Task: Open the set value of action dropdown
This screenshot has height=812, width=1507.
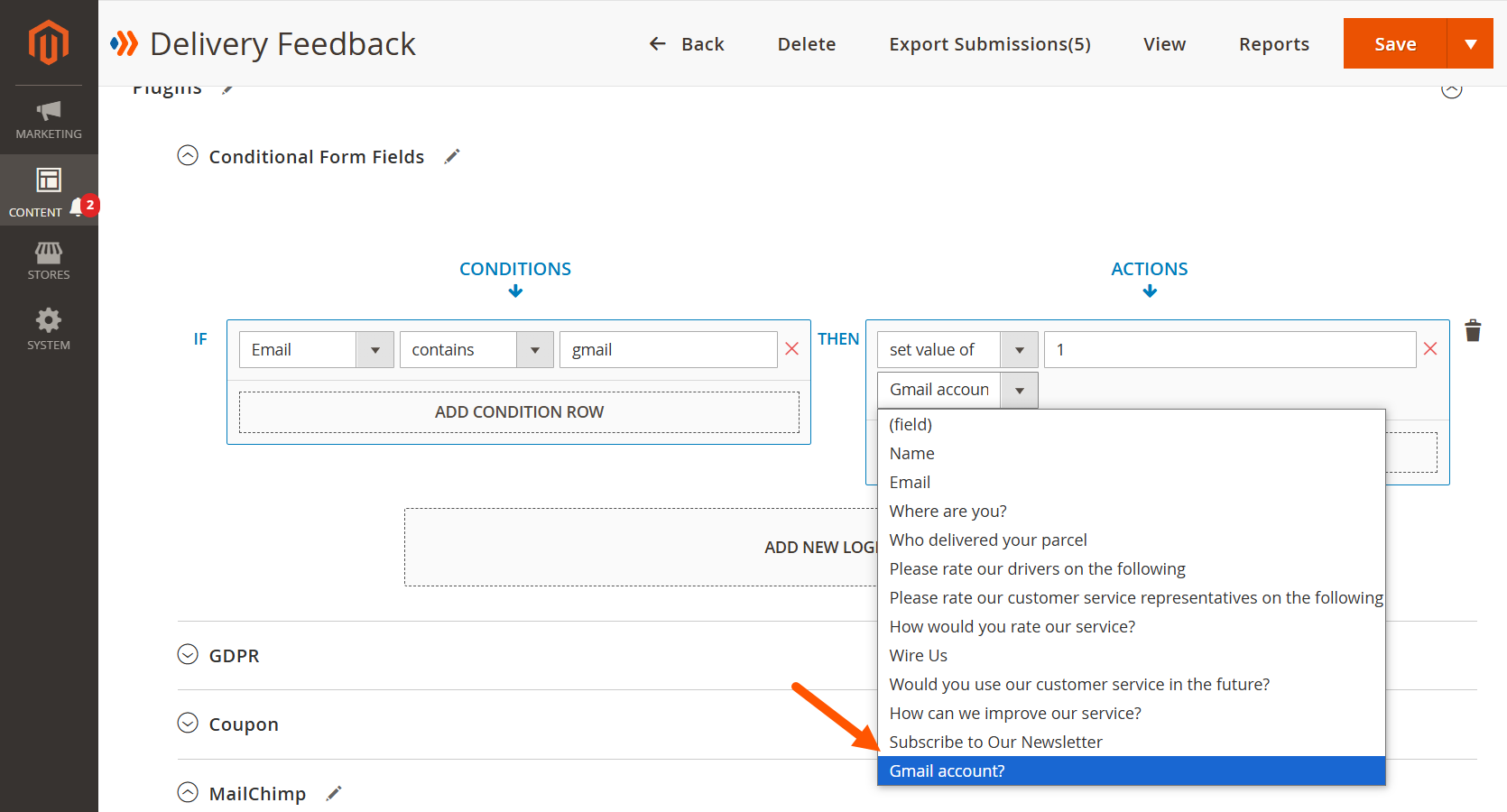Action: click(957, 350)
